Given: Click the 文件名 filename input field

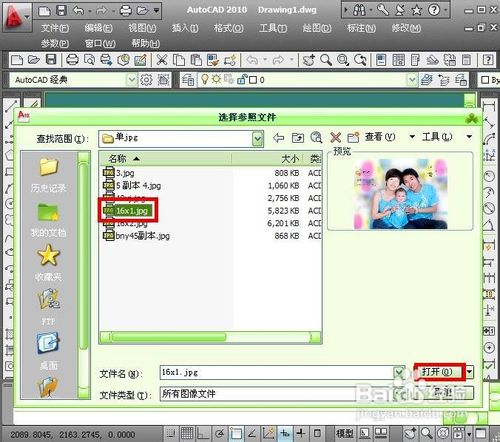Looking at the screenshot, I should coord(277,372).
